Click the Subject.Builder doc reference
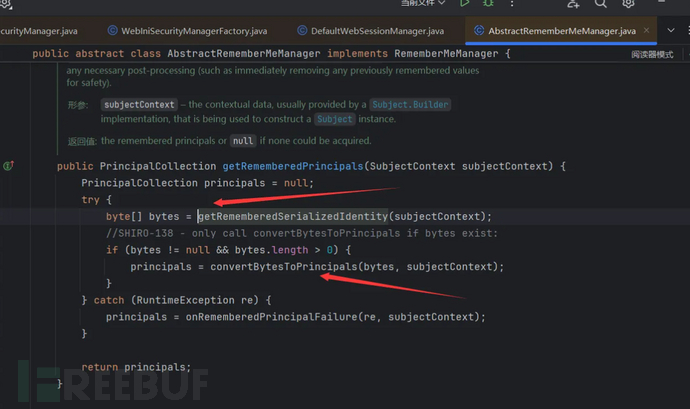 pyautogui.click(x=412, y=104)
